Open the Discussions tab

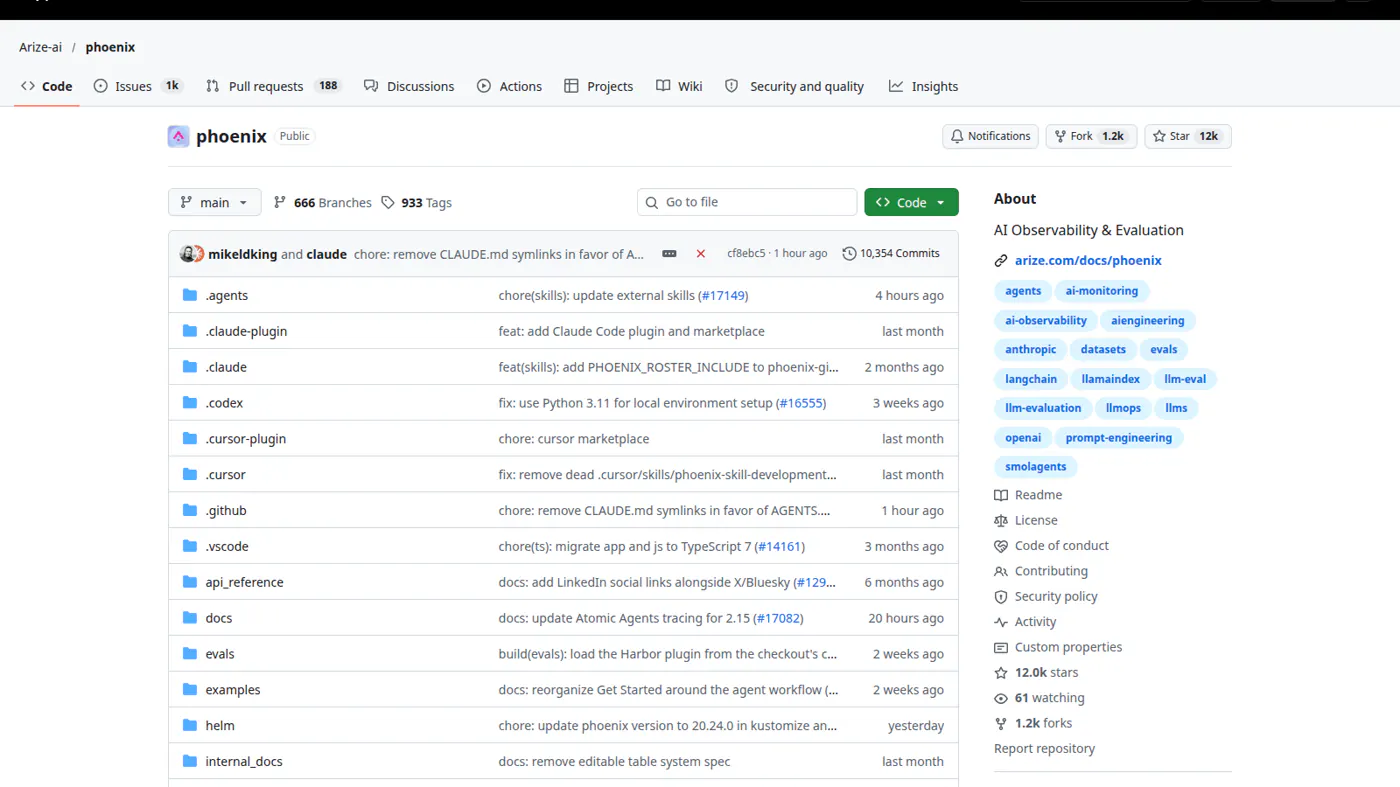409,86
